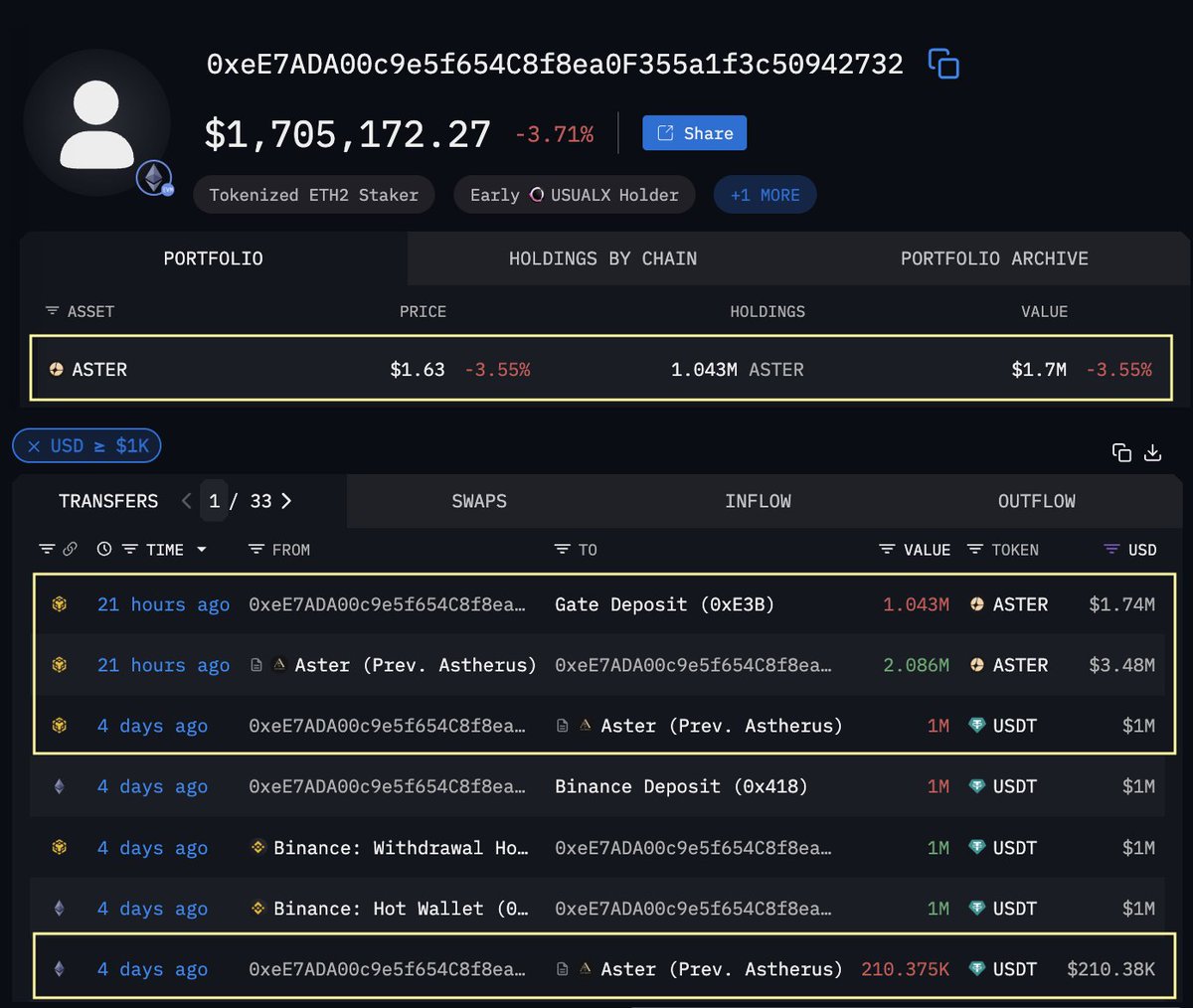Copy the wallet address with the copy icon
Viewport: 1193px width, 1008px height.
(x=943, y=64)
